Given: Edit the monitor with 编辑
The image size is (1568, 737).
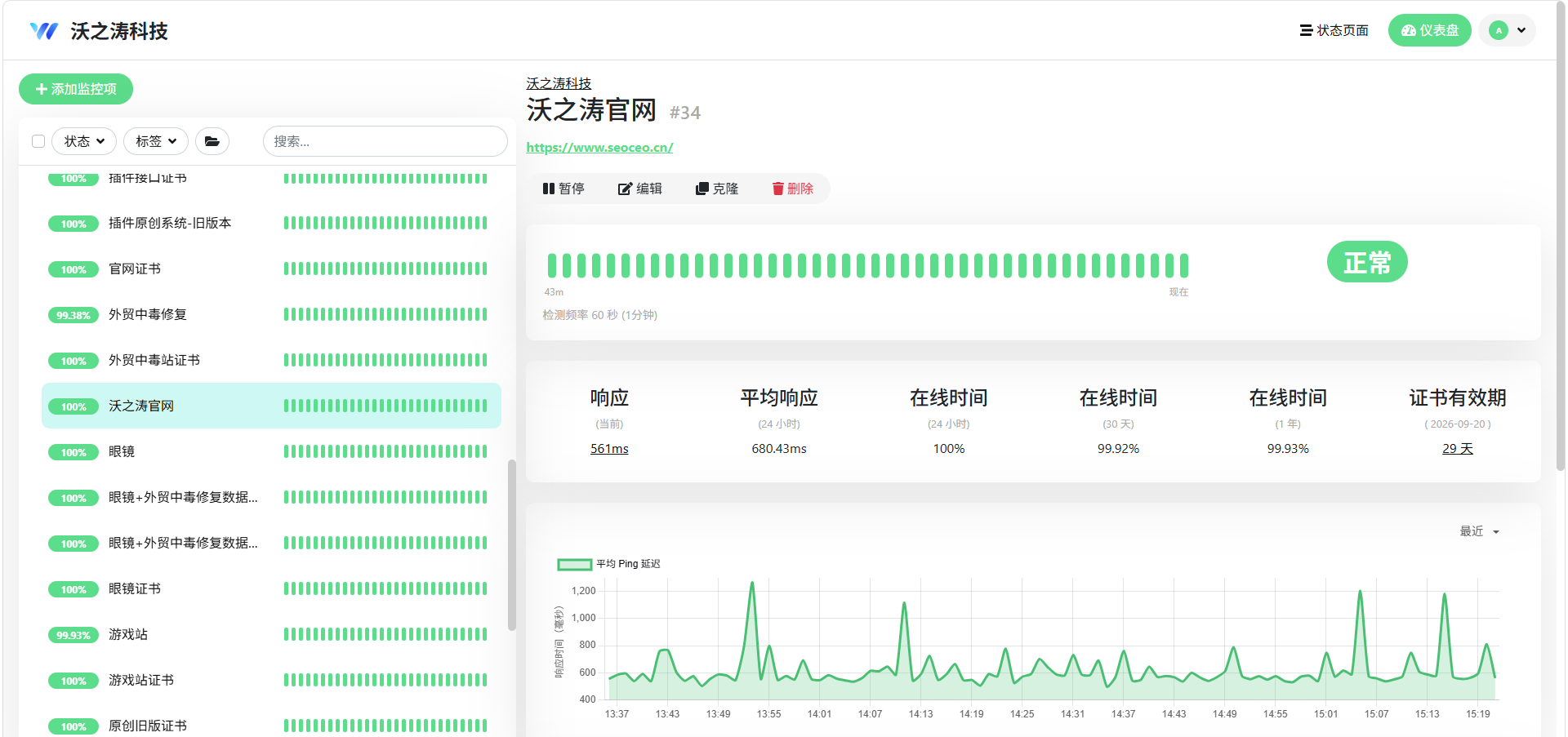Looking at the screenshot, I should (x=640, y=189).
